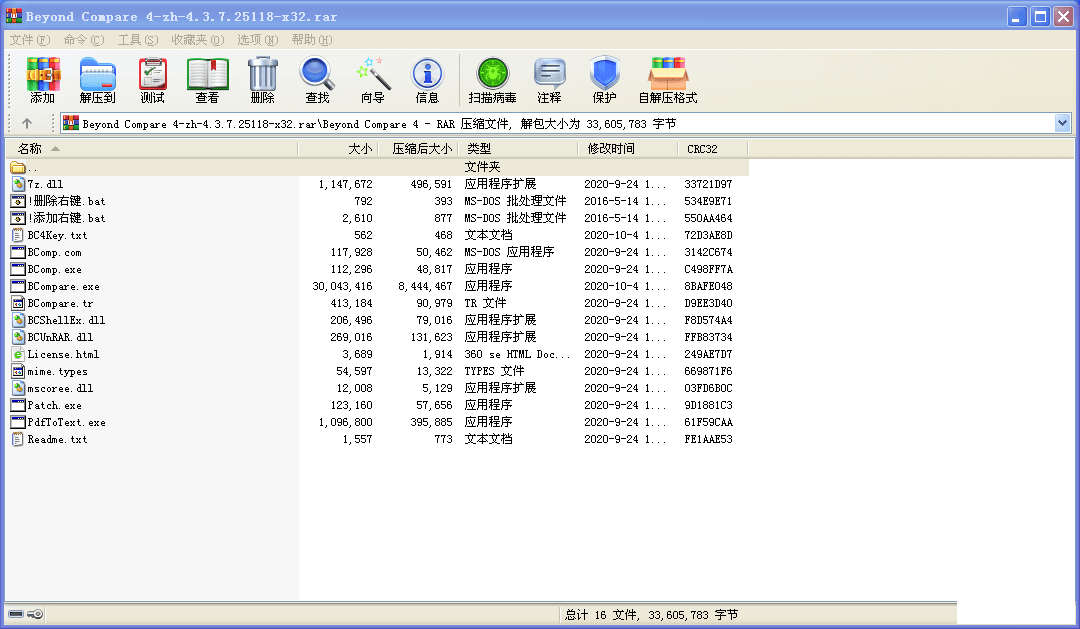Click the type "360 se HTML Doc..."
The image size is (1080, 629).
[x=517, y=354]
